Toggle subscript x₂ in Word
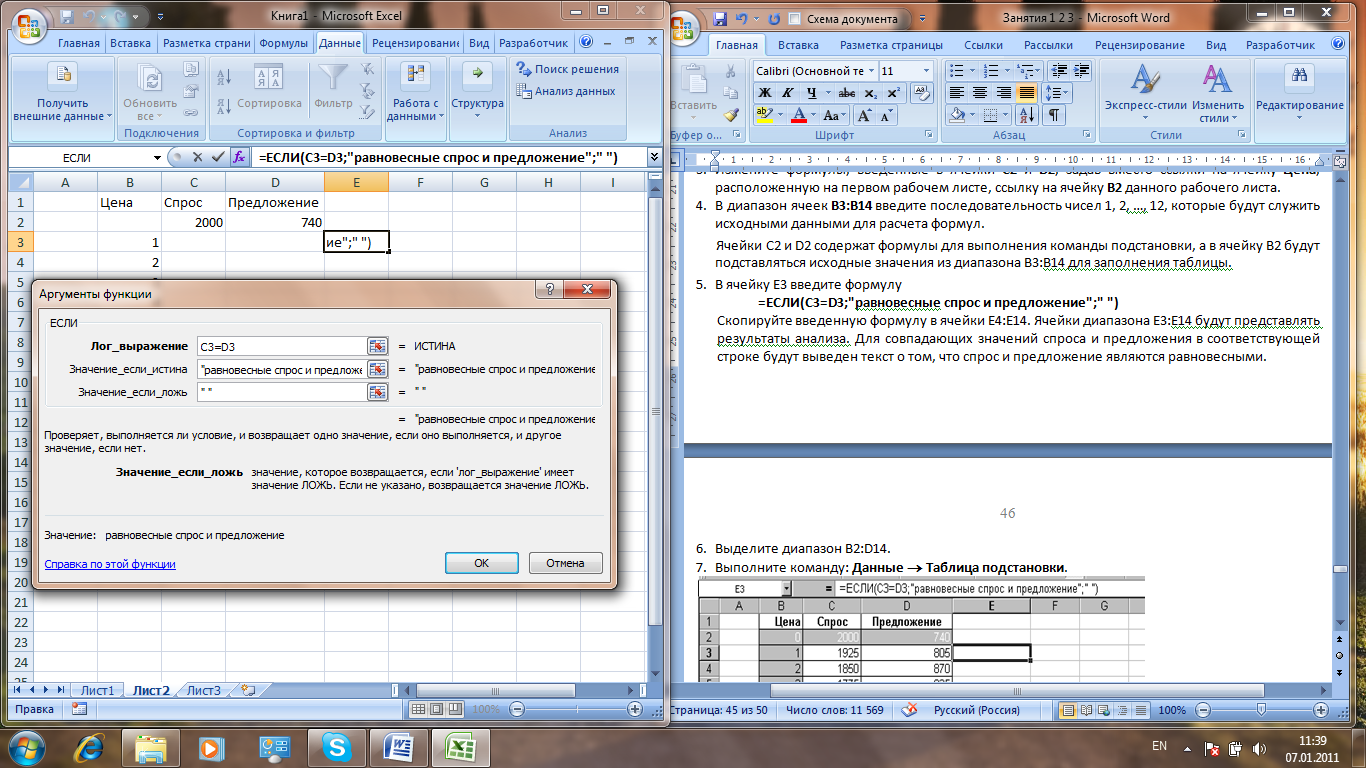 click(869, 93)
